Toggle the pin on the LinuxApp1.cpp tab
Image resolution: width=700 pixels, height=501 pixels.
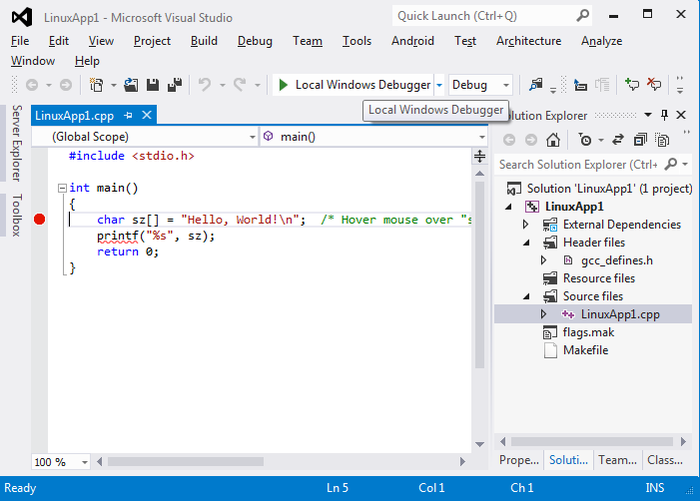coord(128,116)
